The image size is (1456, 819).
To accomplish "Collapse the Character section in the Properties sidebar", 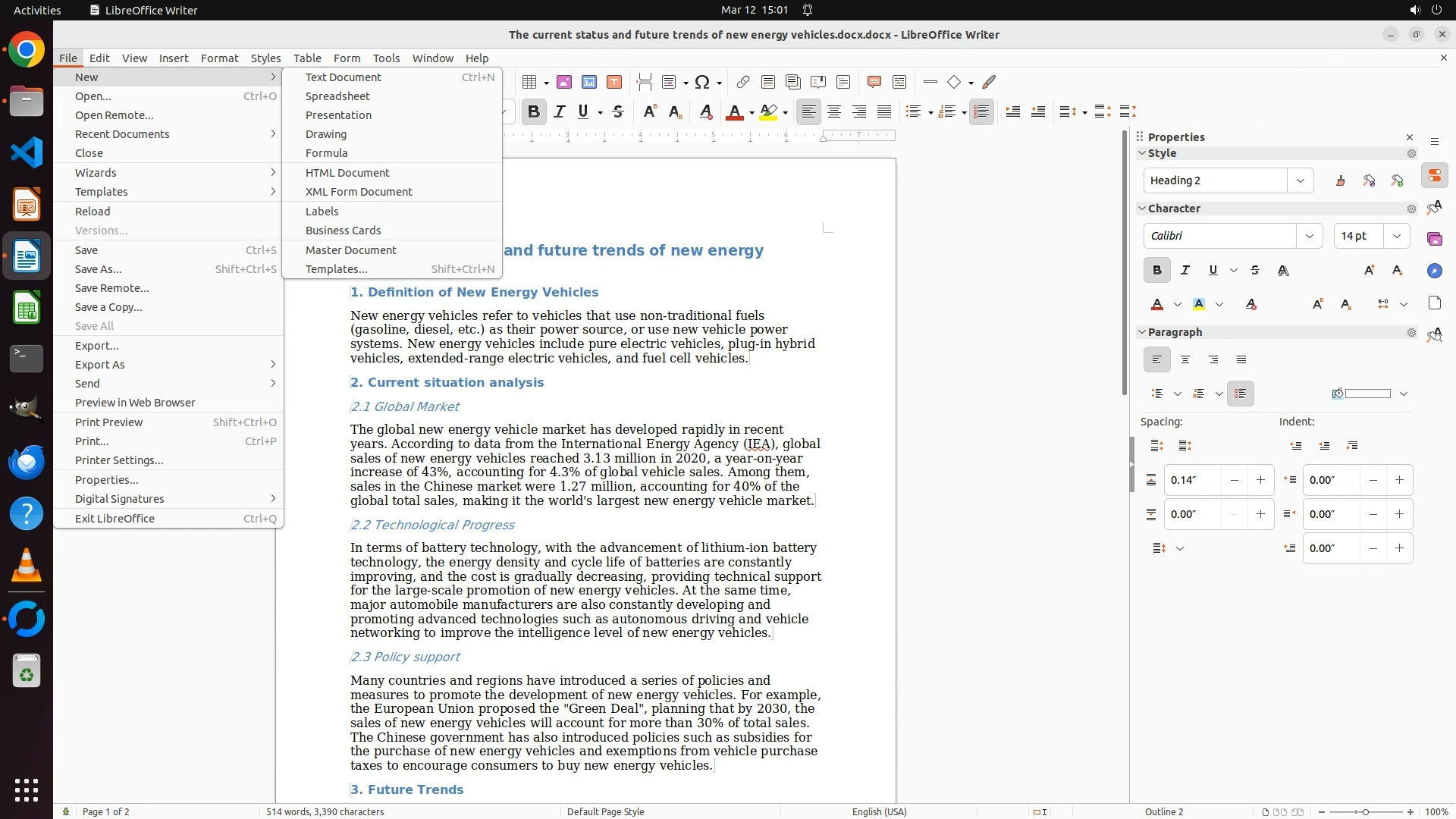I will 1142,209.
